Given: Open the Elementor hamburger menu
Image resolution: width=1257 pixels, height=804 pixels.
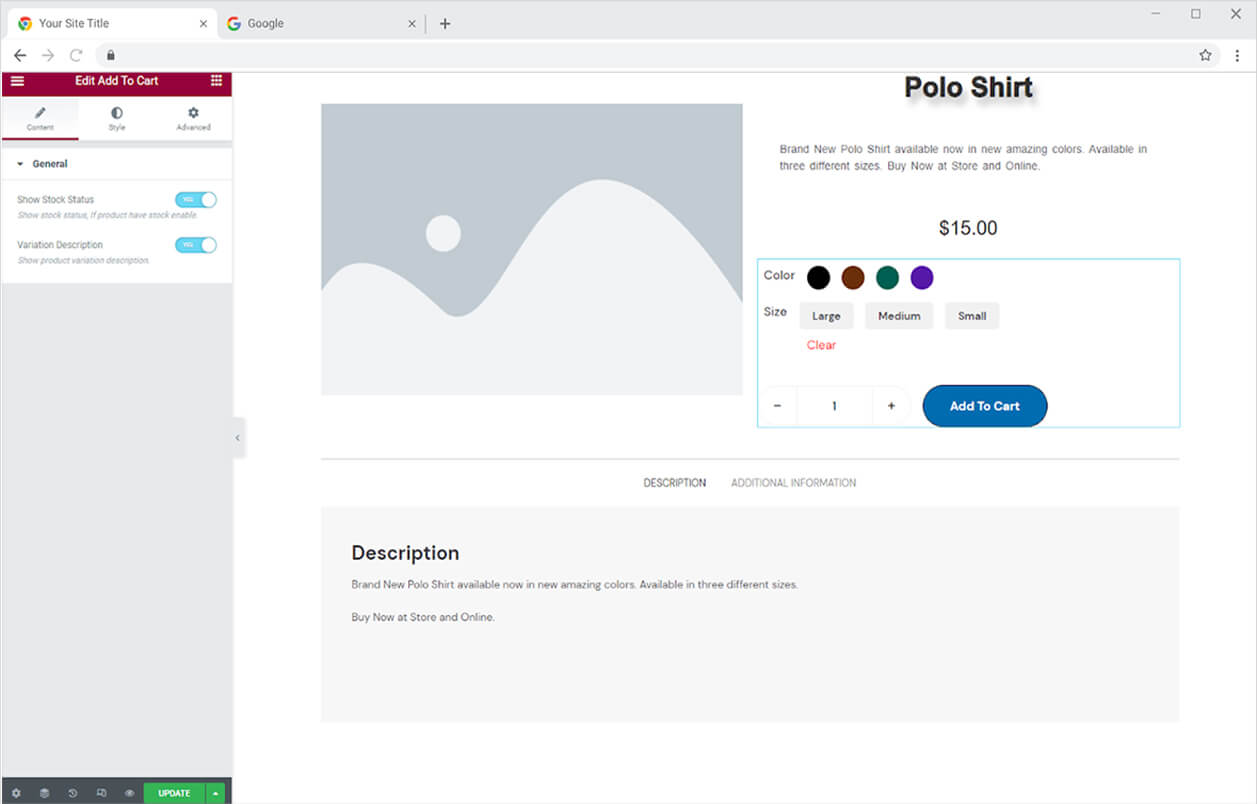Looking at the screenshot, I should click(x=17, y=81).
